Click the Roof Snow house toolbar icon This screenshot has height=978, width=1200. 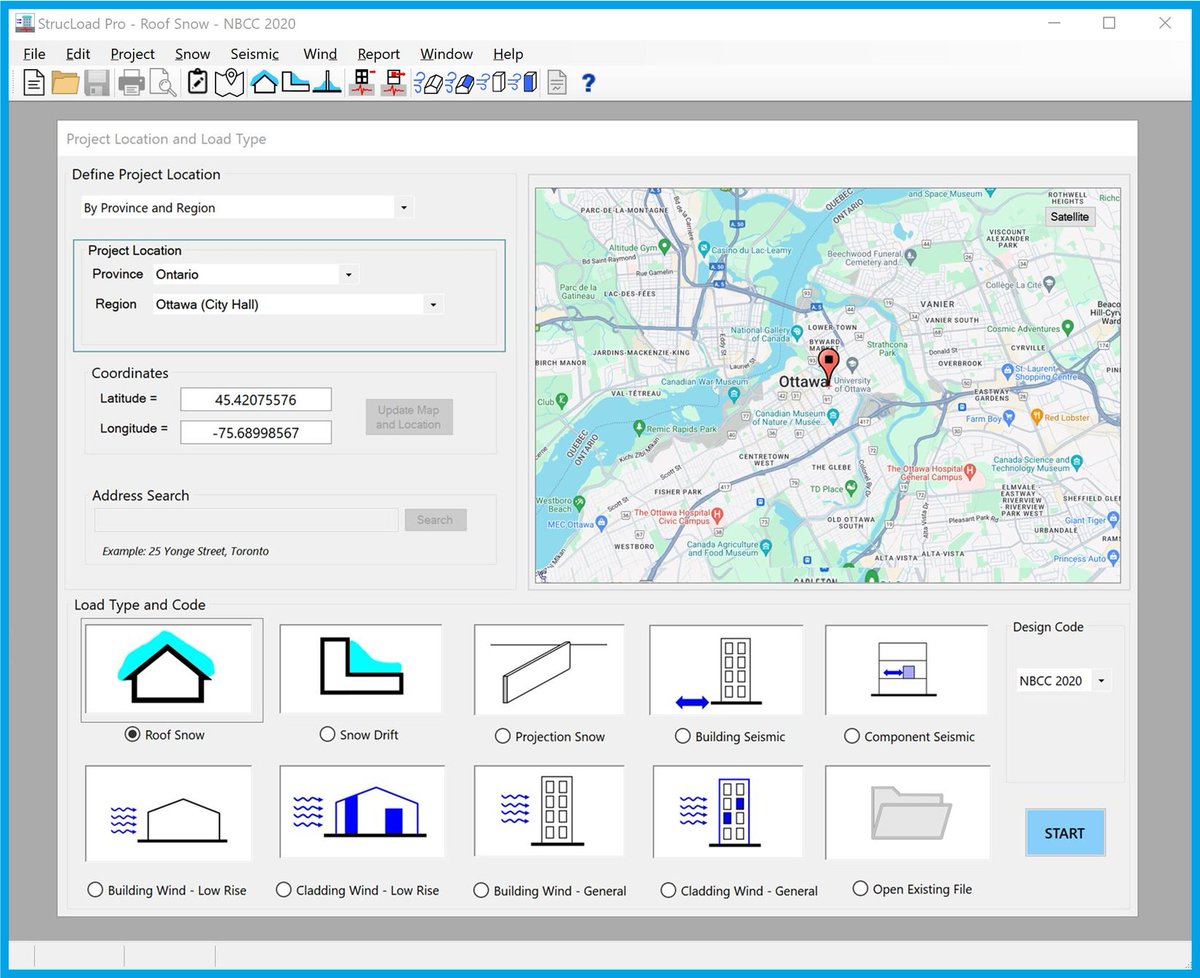[264, 82]
